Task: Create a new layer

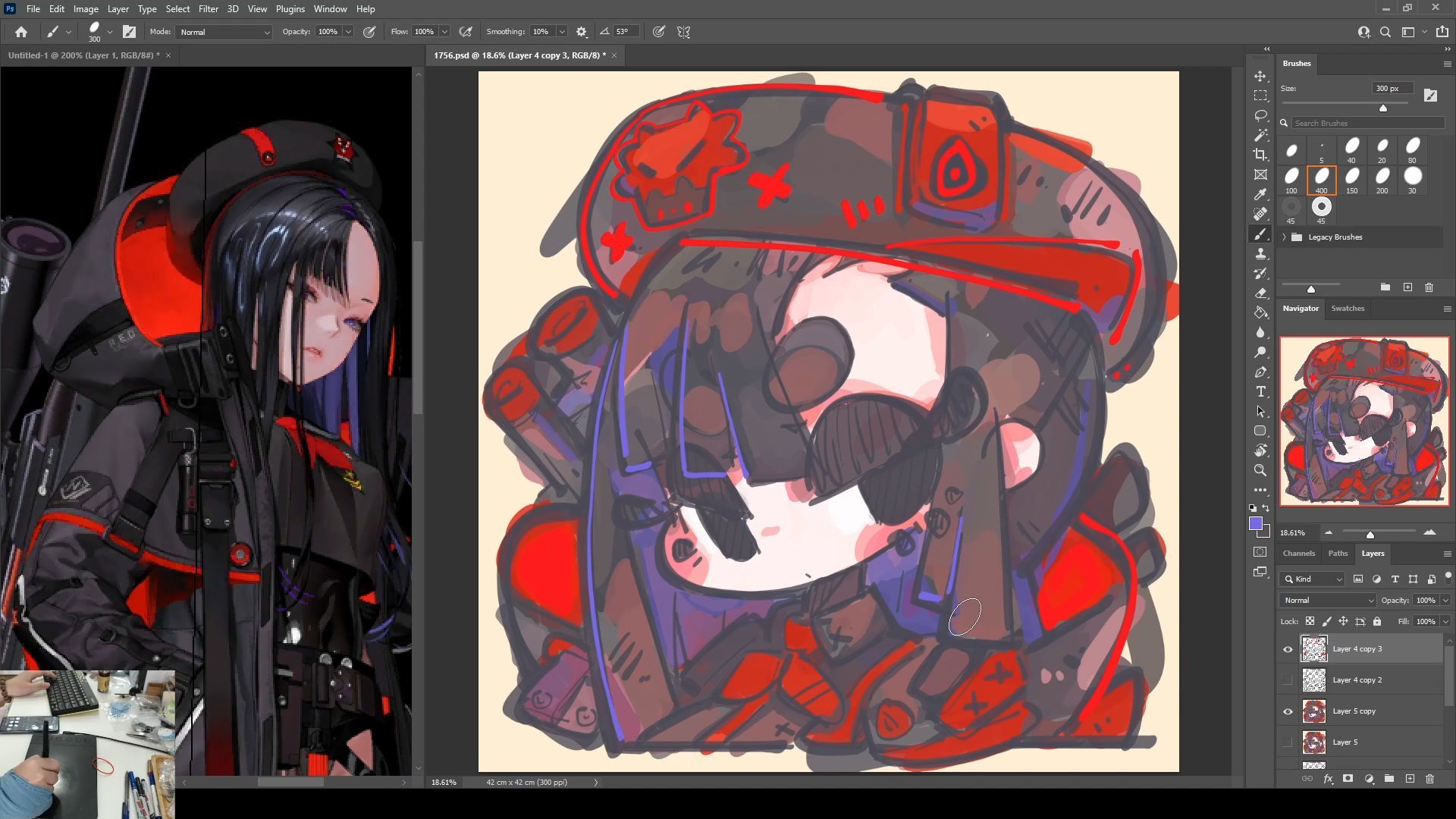Action: click(1410, 779)
